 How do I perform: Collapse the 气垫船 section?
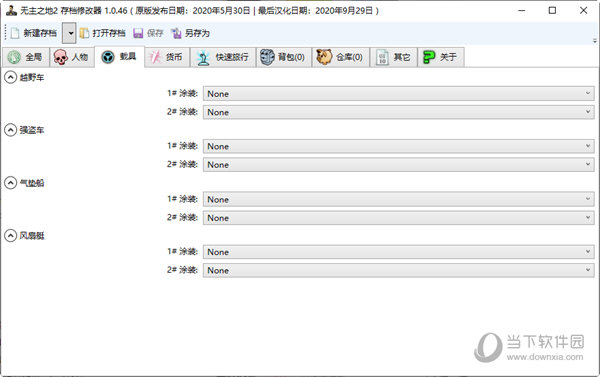point(10,183)
